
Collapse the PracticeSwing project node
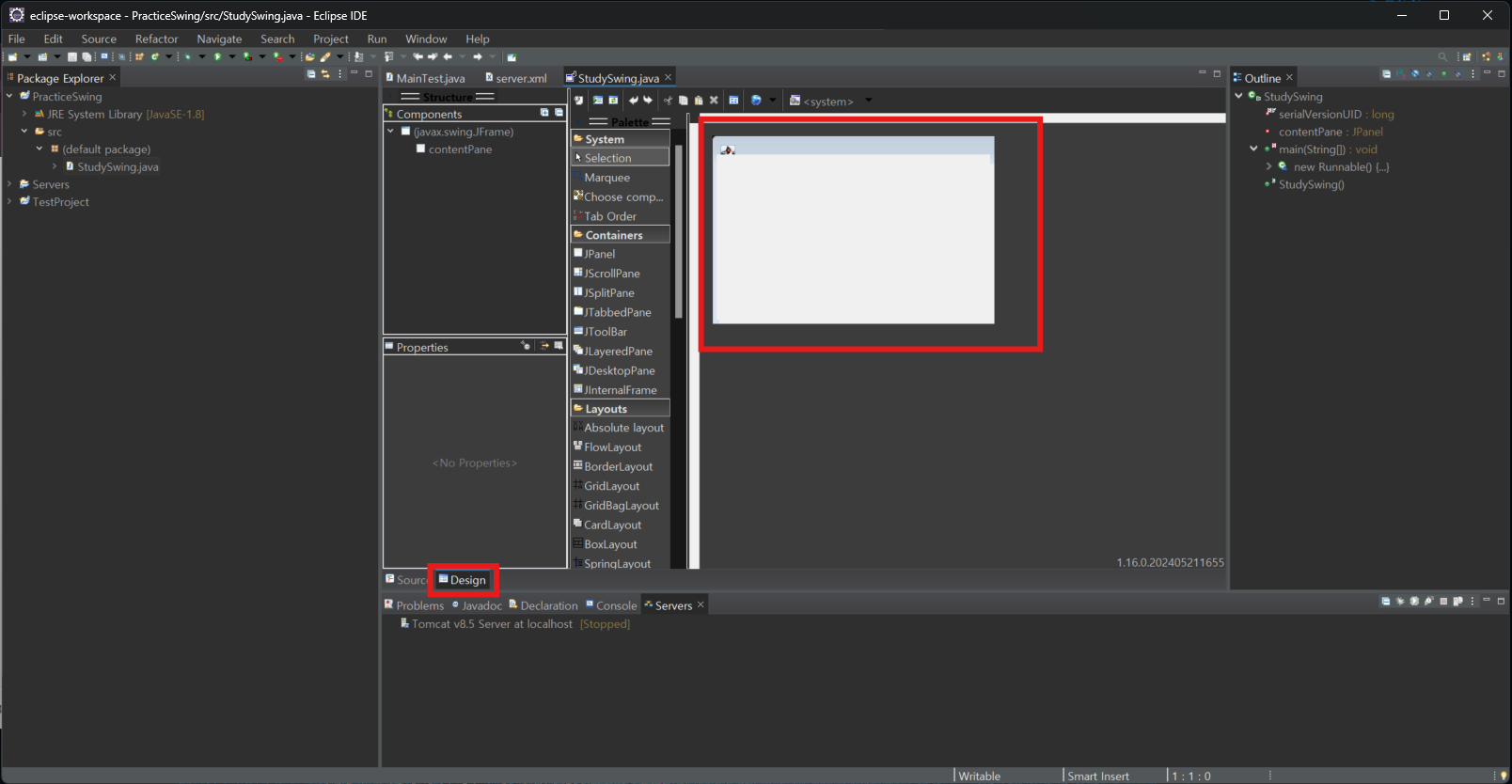click(x=9, y=96)
